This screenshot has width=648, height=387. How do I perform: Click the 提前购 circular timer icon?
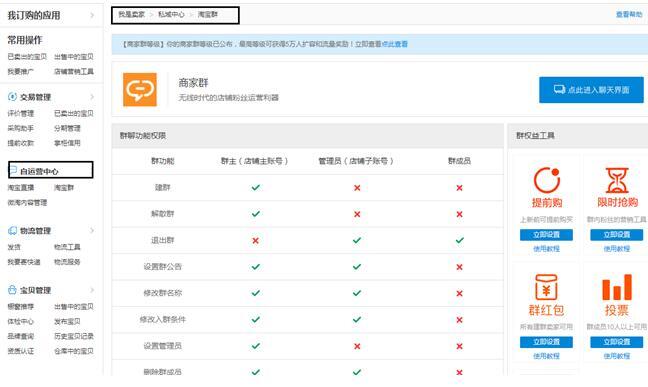pyautogui.click(x=546, y=180)
